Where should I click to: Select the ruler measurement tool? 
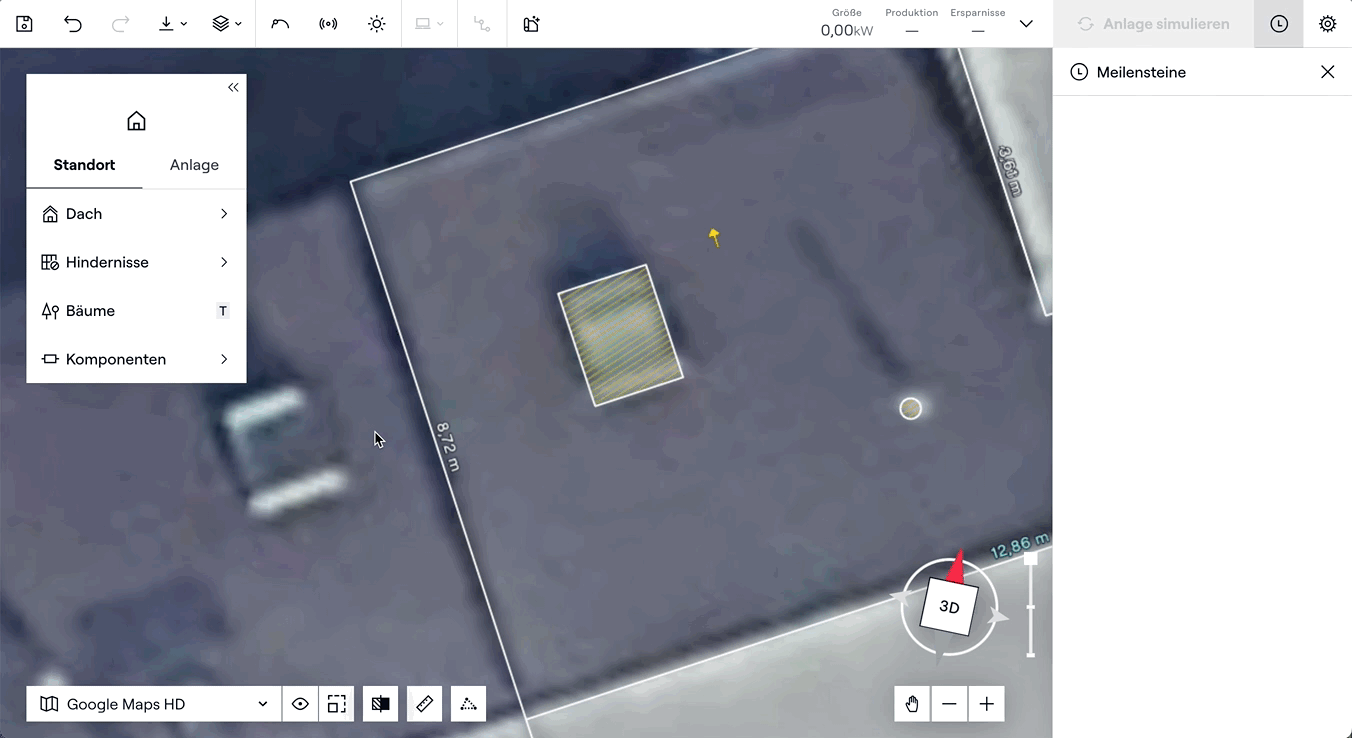[x=424, y=704]
